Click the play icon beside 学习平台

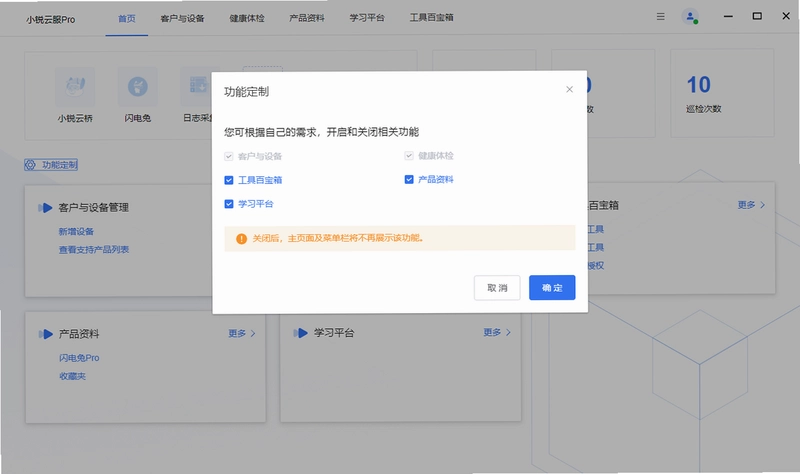click(301, 333)
